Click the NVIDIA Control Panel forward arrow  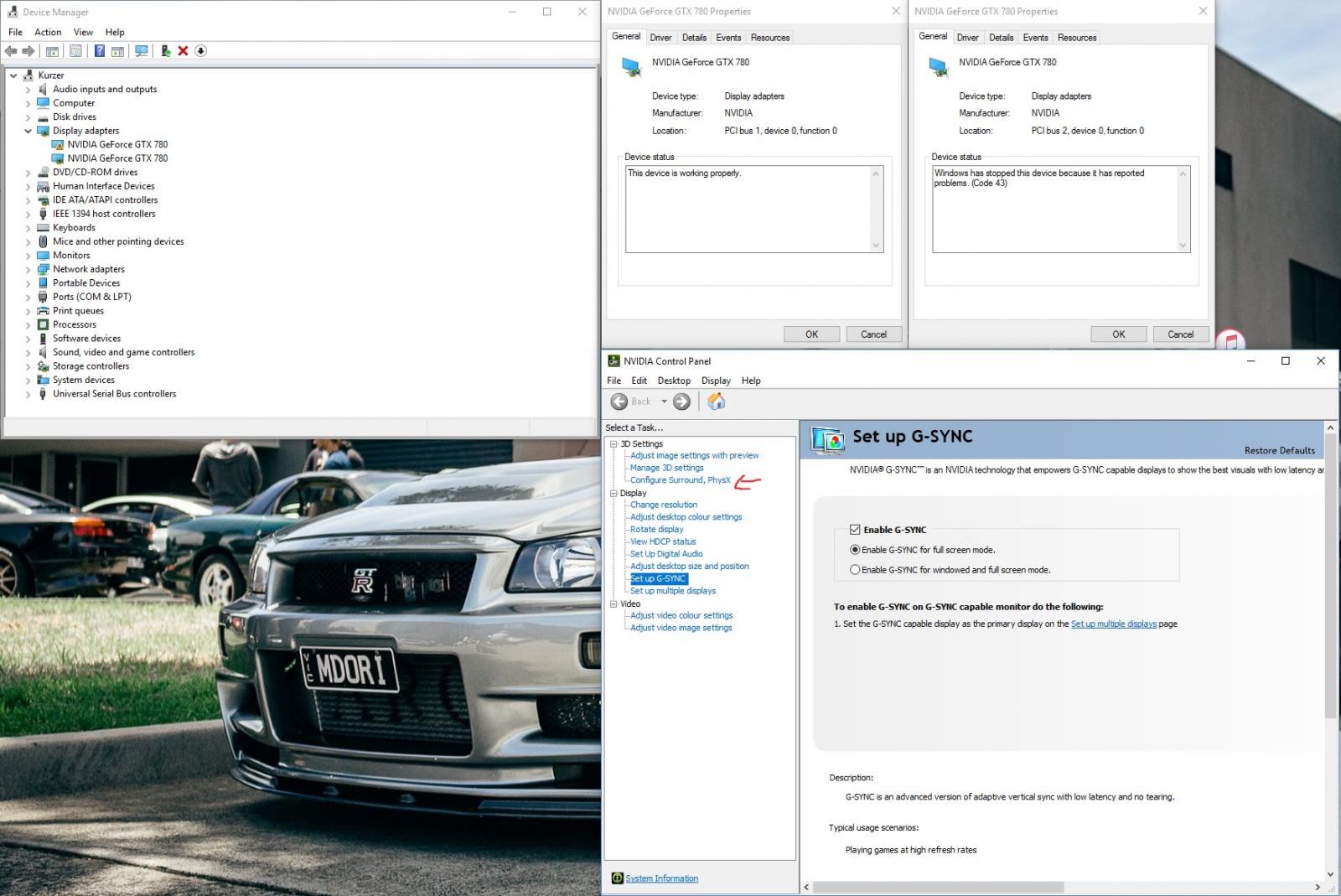pyautogui.click(x=682, y=401)
